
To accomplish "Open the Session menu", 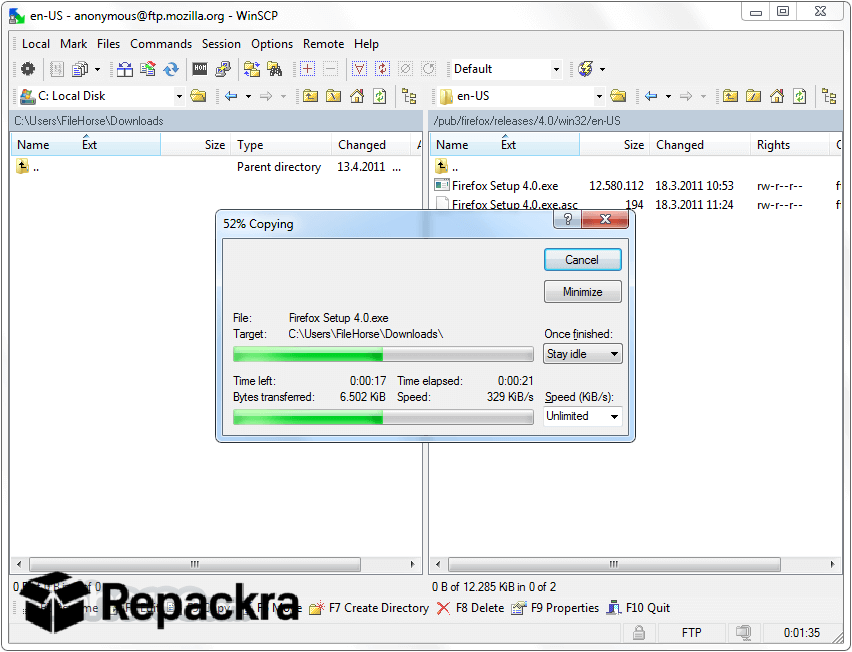I will [x=221, y=44].
